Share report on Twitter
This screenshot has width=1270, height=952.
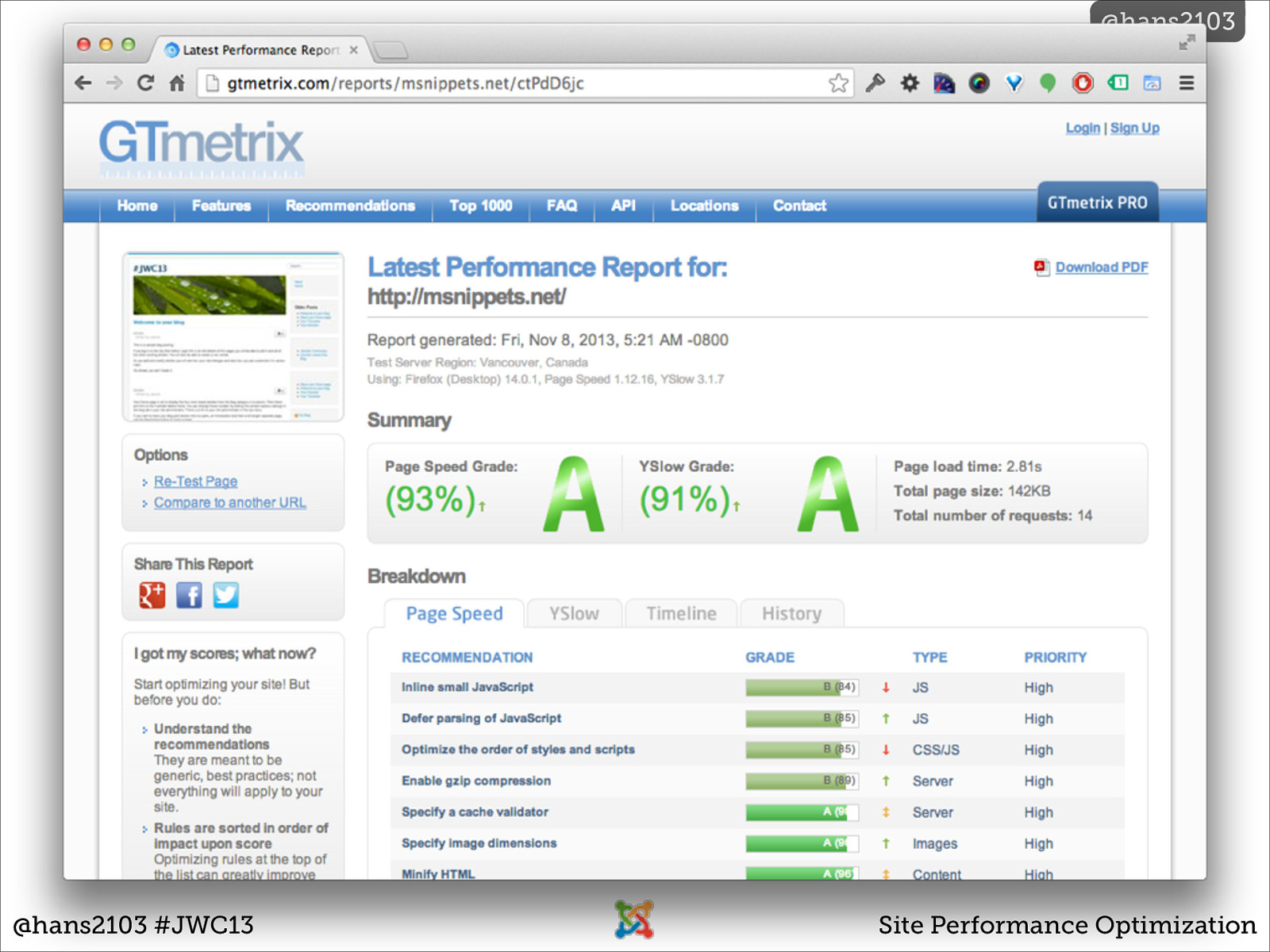(225, 595)
